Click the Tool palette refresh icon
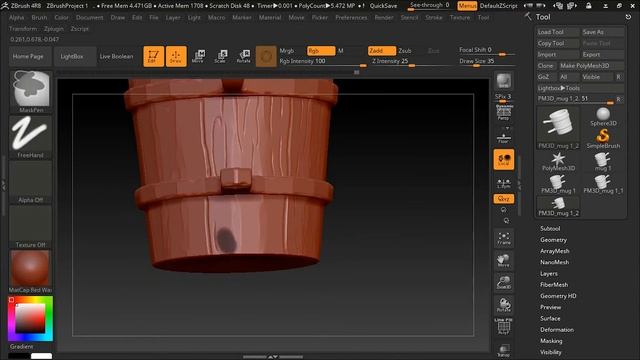The width and height of the screenshot is (640, 360). 628,17
